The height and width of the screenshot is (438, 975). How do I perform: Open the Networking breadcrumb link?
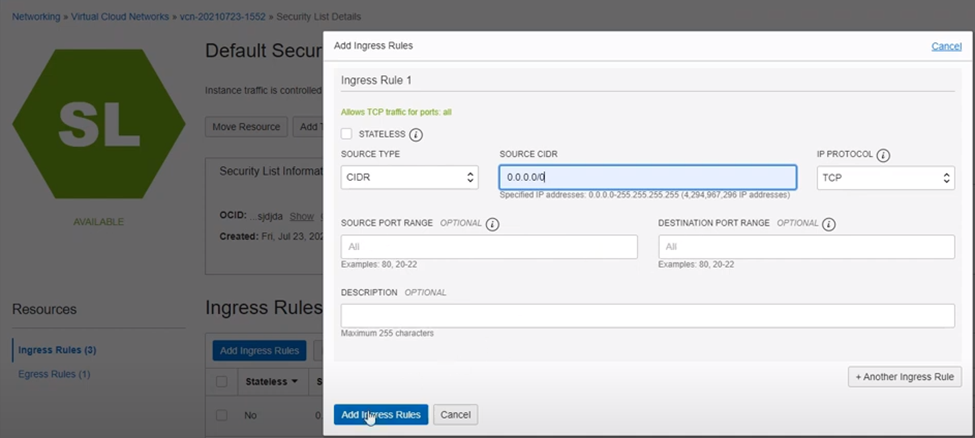coord(36,17)
